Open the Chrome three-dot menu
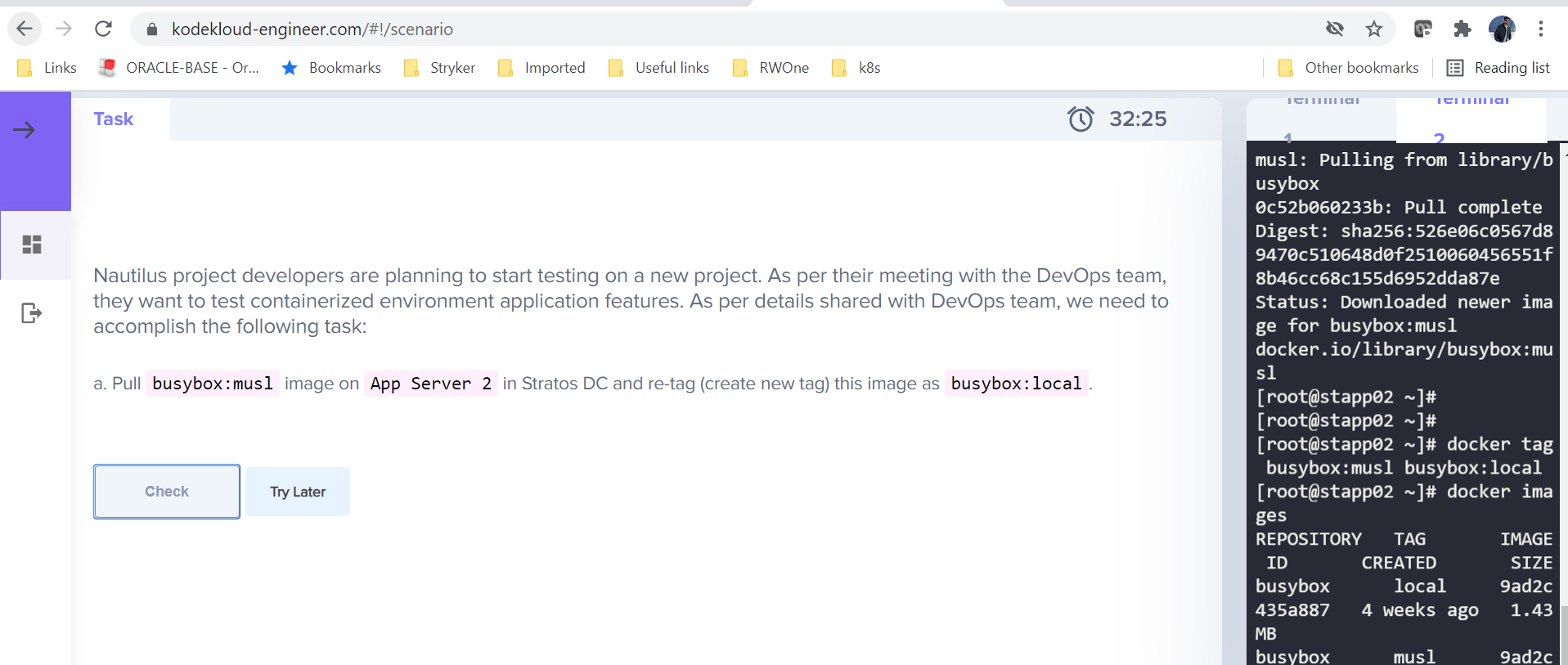 1541,29
